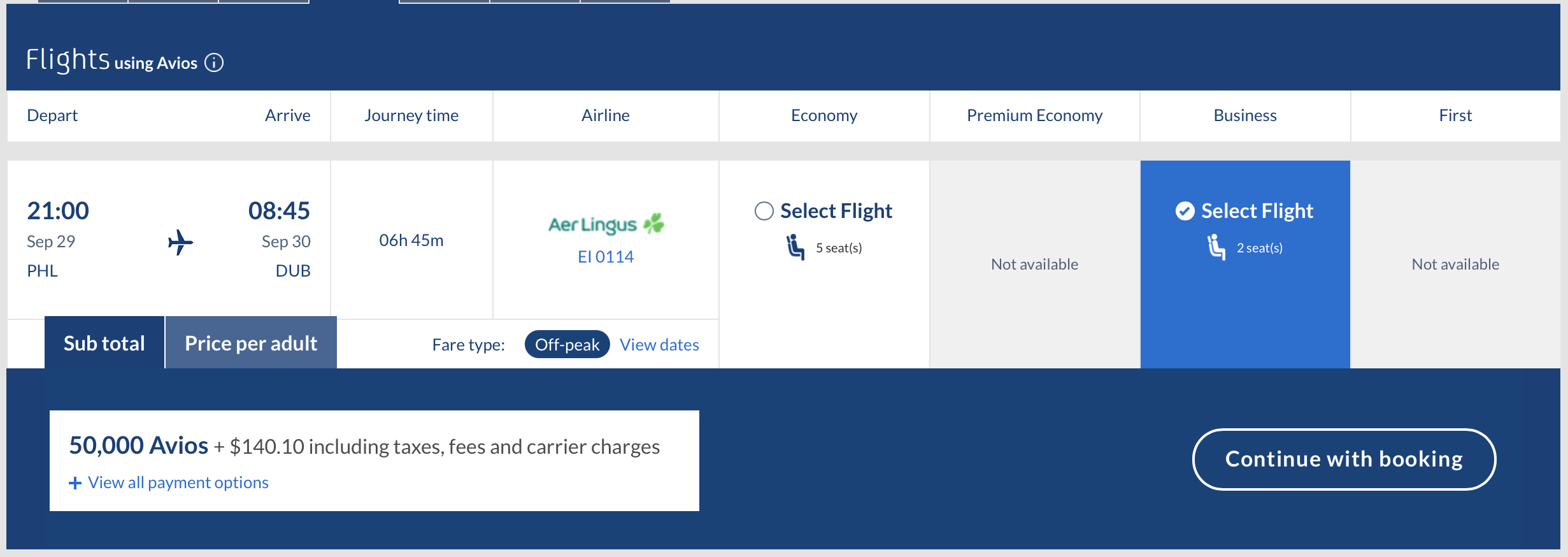Deselect the Business Select Flight option

tap(1245, 210)
